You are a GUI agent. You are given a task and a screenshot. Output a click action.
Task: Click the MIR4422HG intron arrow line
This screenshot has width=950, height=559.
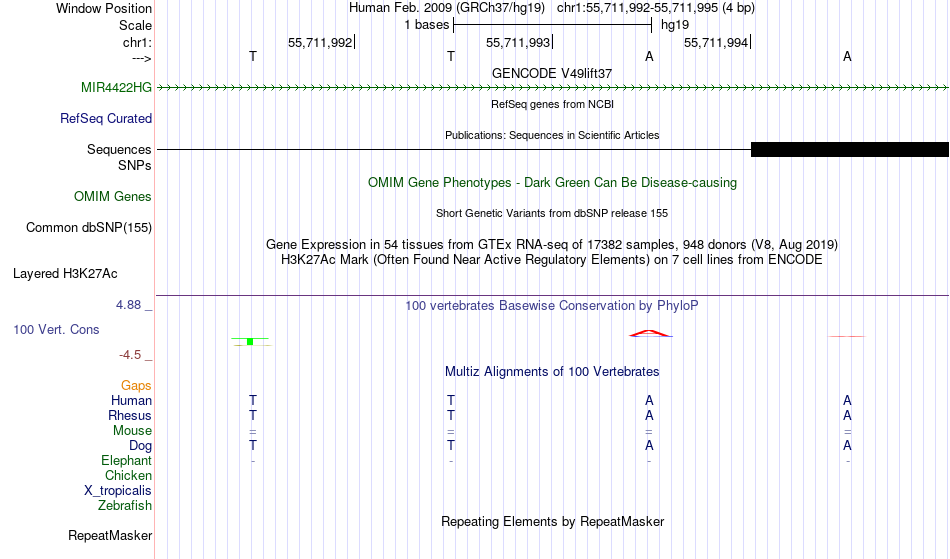(552, 88)
